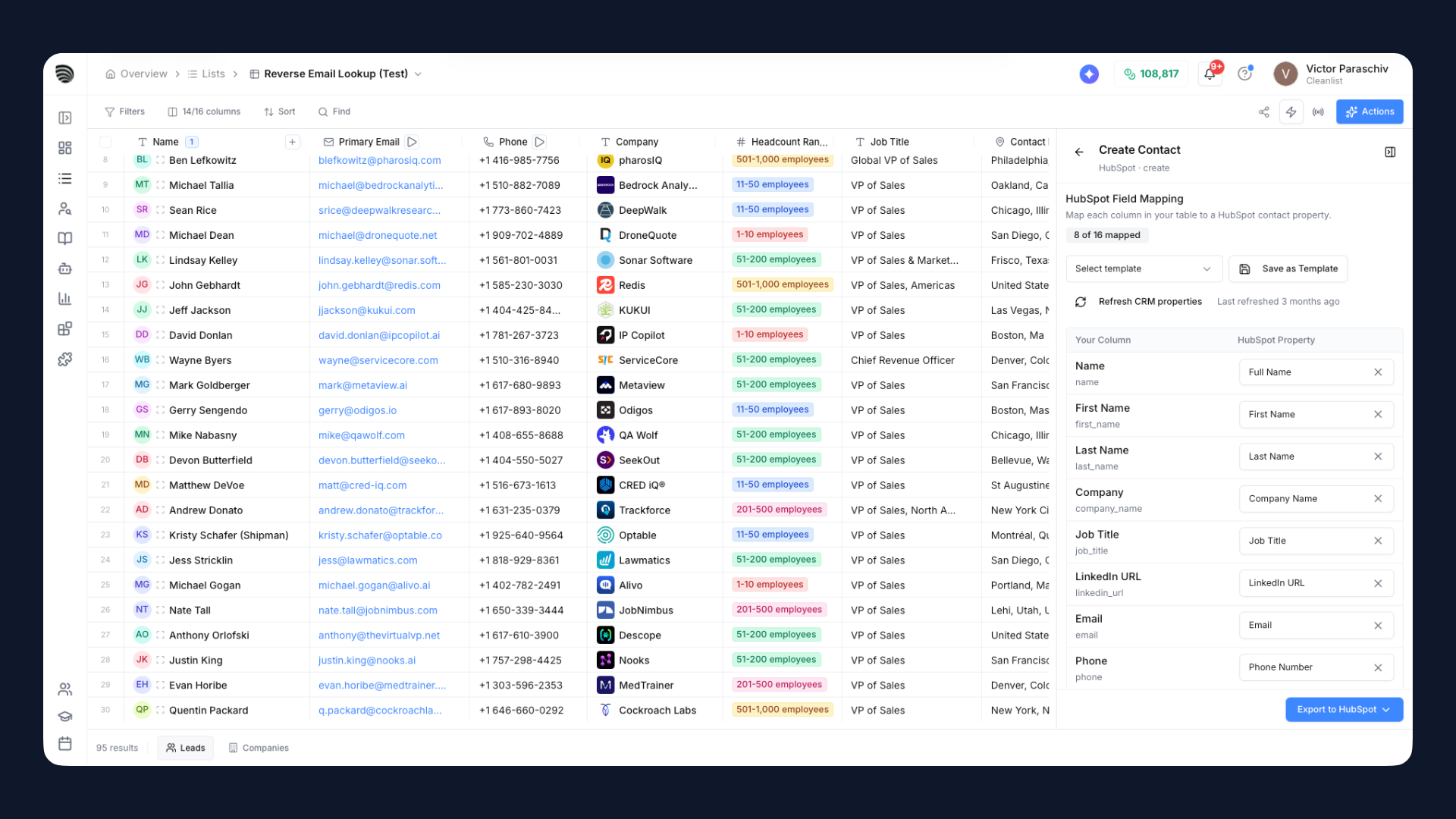Toggle the select-all checkbox in header

[105, 142]
